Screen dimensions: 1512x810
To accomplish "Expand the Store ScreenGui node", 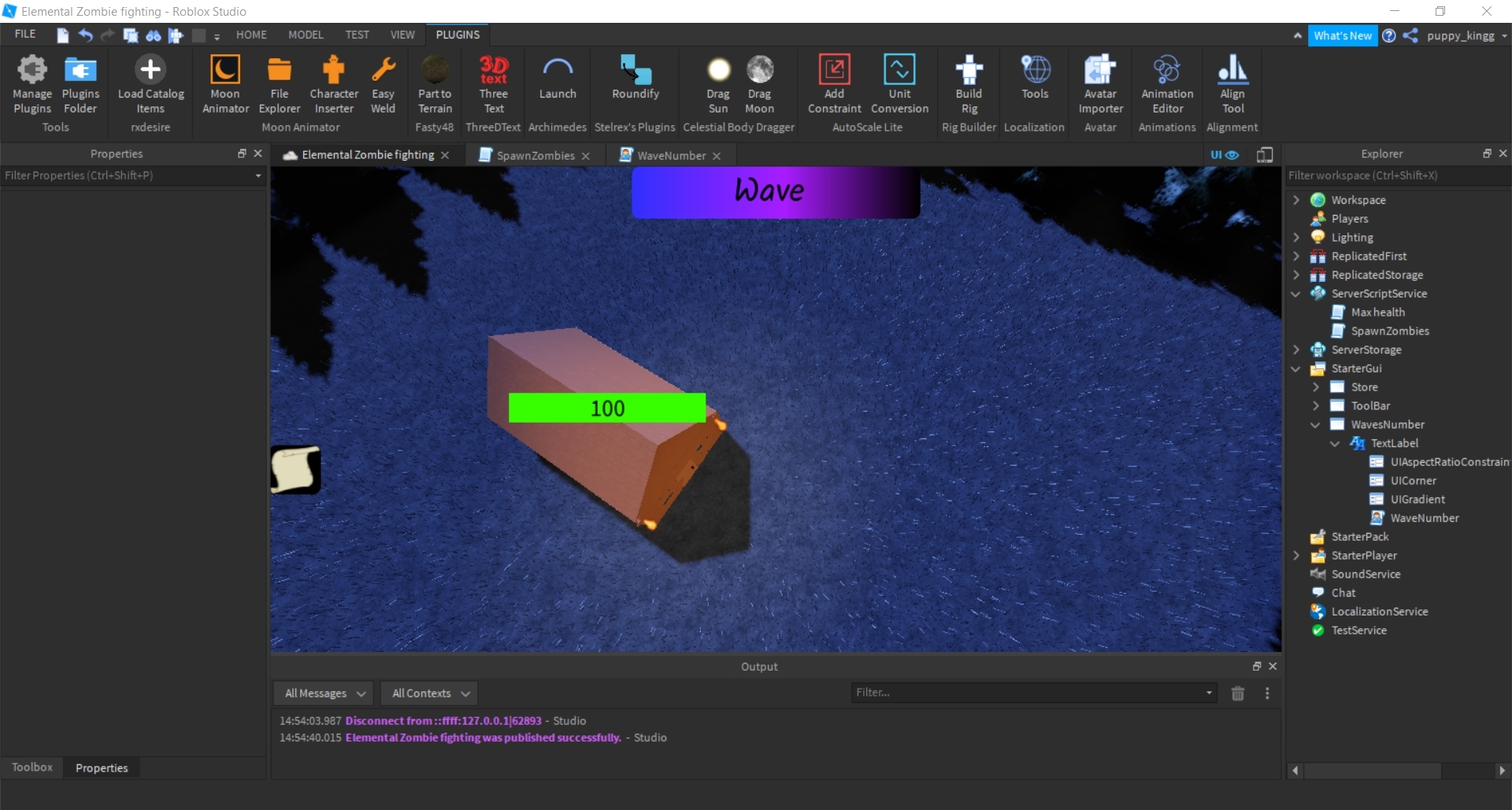I will pyautogui.click(x=1316, y=387).
